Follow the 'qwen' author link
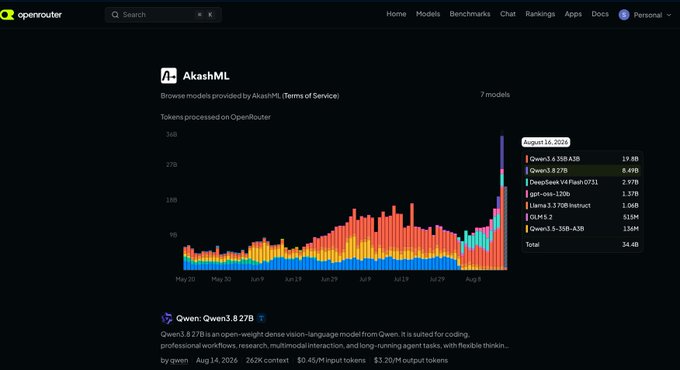Image resolution: width=680 pixels, height=370 pixels. [x=179, y=360]
